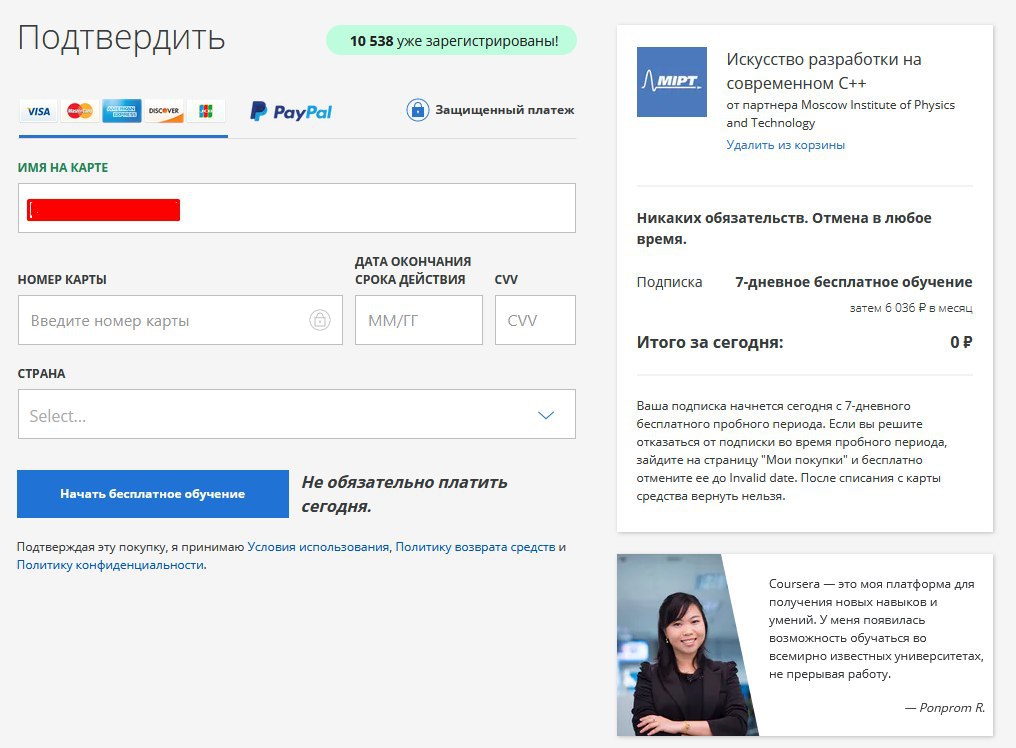Click the secure payment lock icon

(418, 110)
